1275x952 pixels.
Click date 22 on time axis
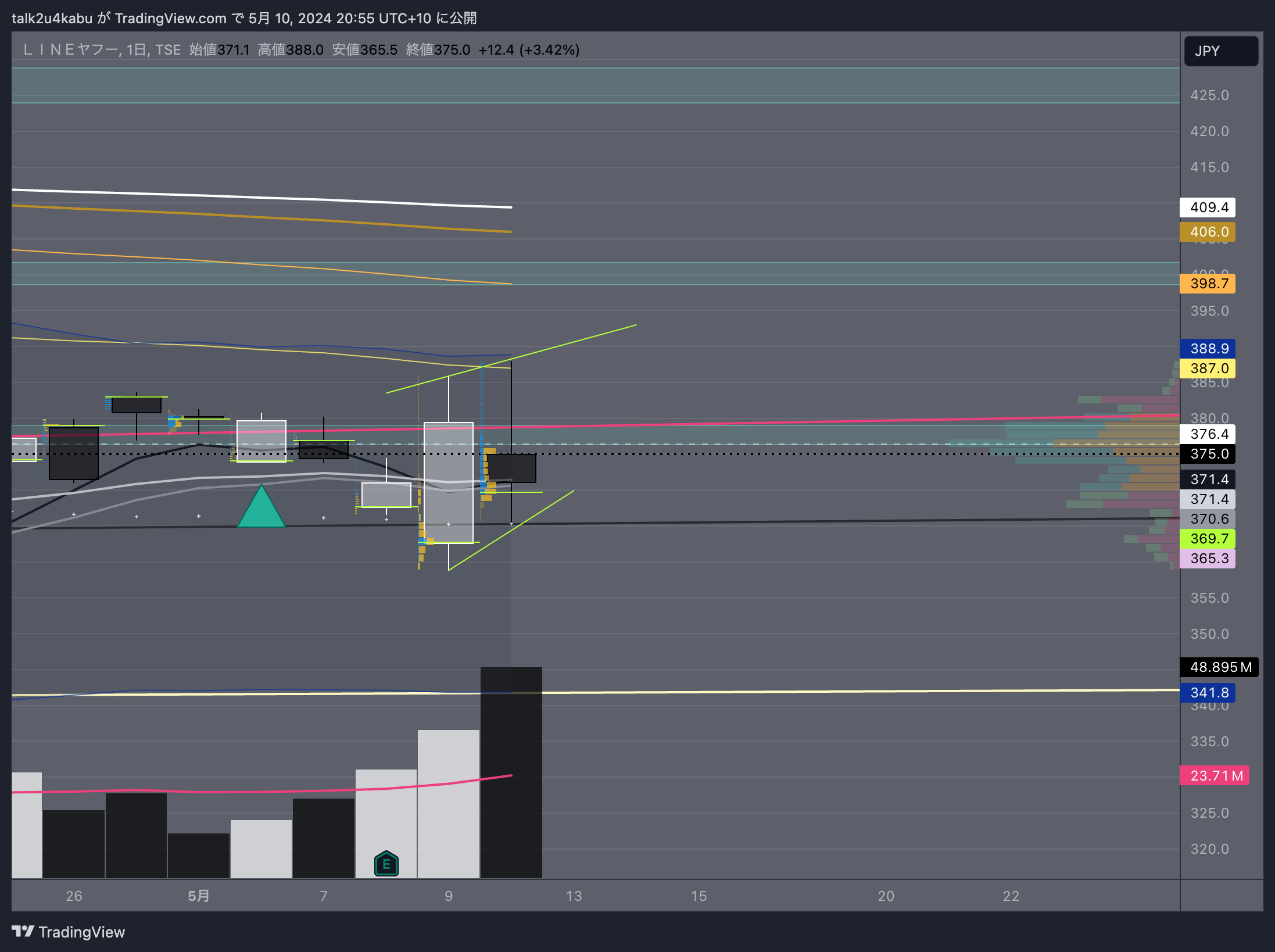(1011, 896)
